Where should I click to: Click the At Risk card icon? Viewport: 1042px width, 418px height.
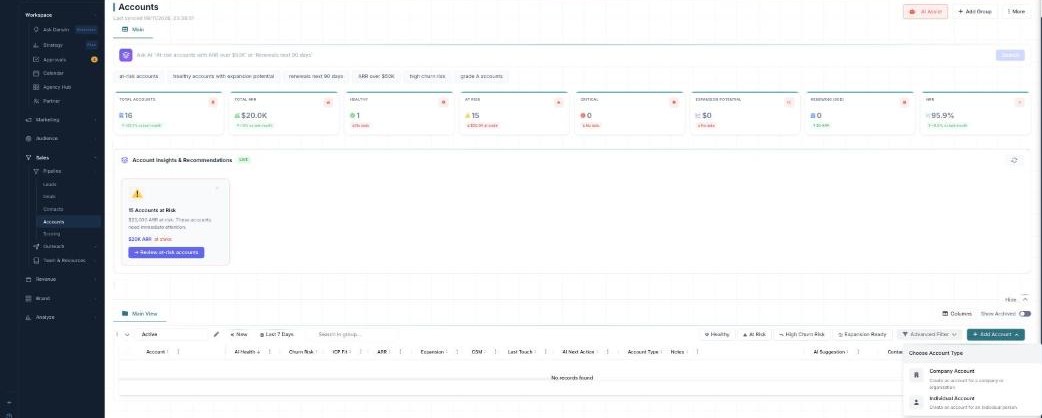[x=558, y=102]
